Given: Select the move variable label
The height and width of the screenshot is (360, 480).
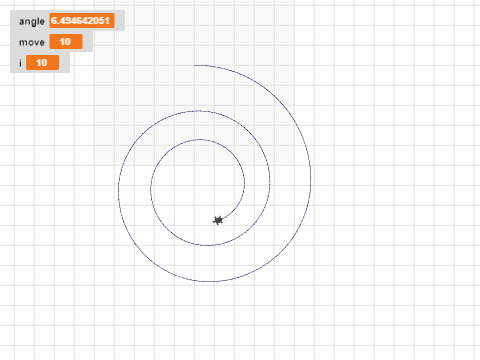Looking at the screenshot, I should (x=32, y=42).
